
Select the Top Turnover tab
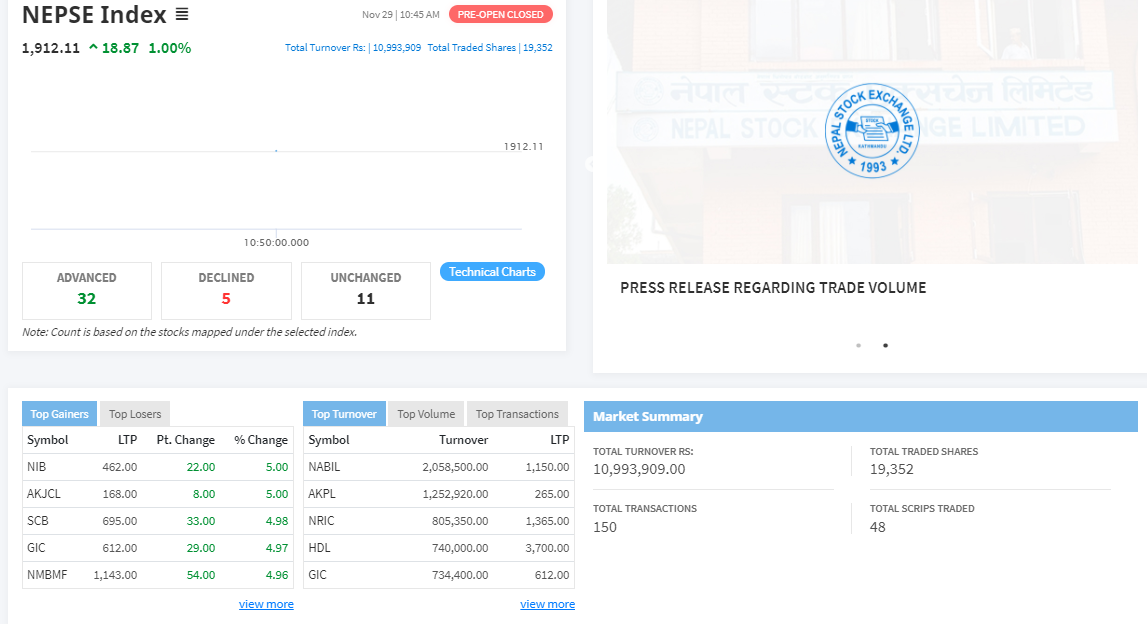pos(344,414)
